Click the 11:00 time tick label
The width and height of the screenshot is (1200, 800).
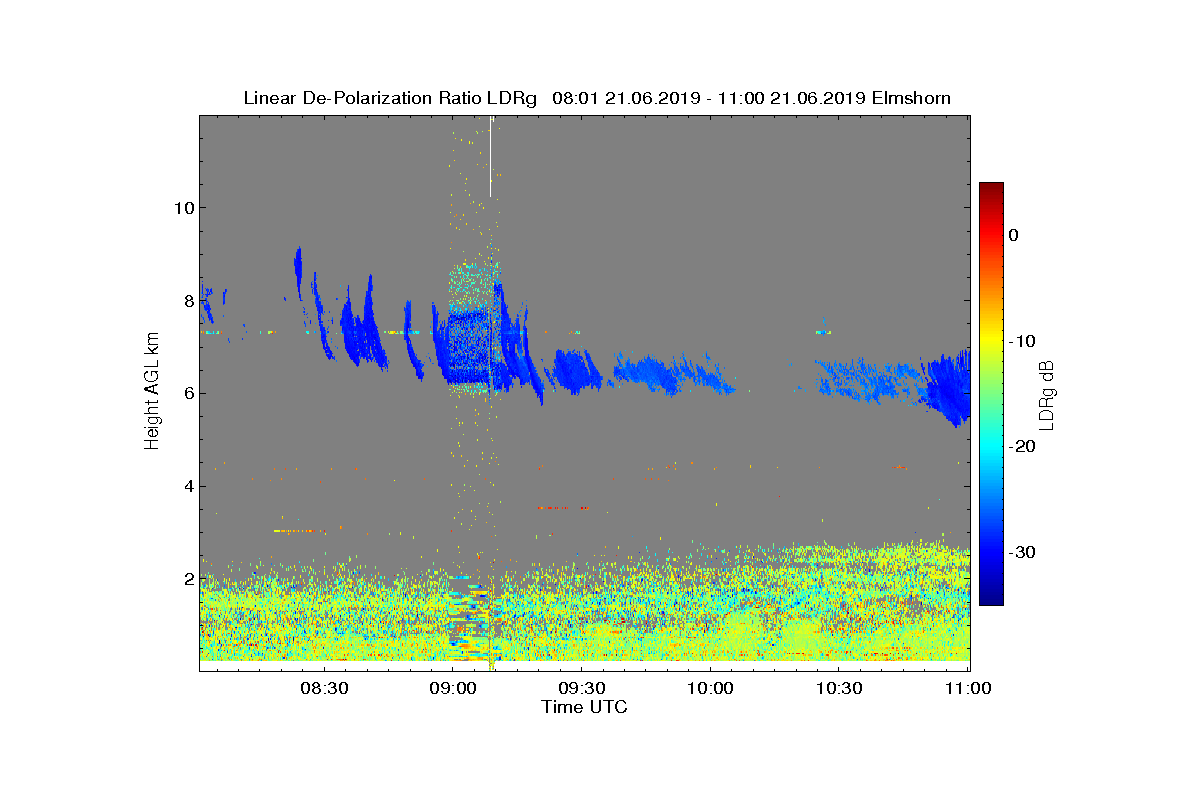pyautogui.click(x=967, y=689)
